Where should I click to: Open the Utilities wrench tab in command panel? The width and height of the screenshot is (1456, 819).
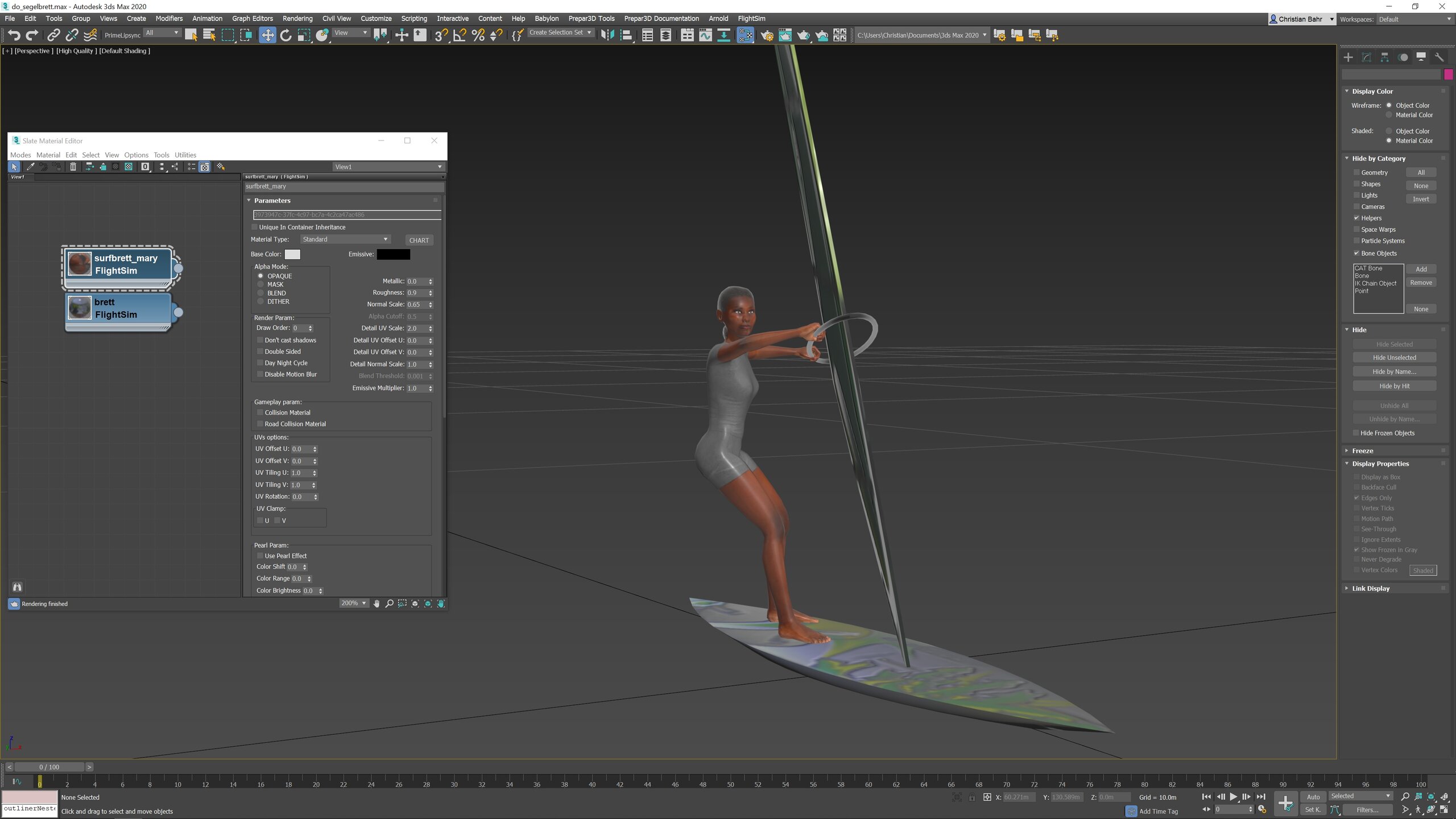tap(1439, 57)
